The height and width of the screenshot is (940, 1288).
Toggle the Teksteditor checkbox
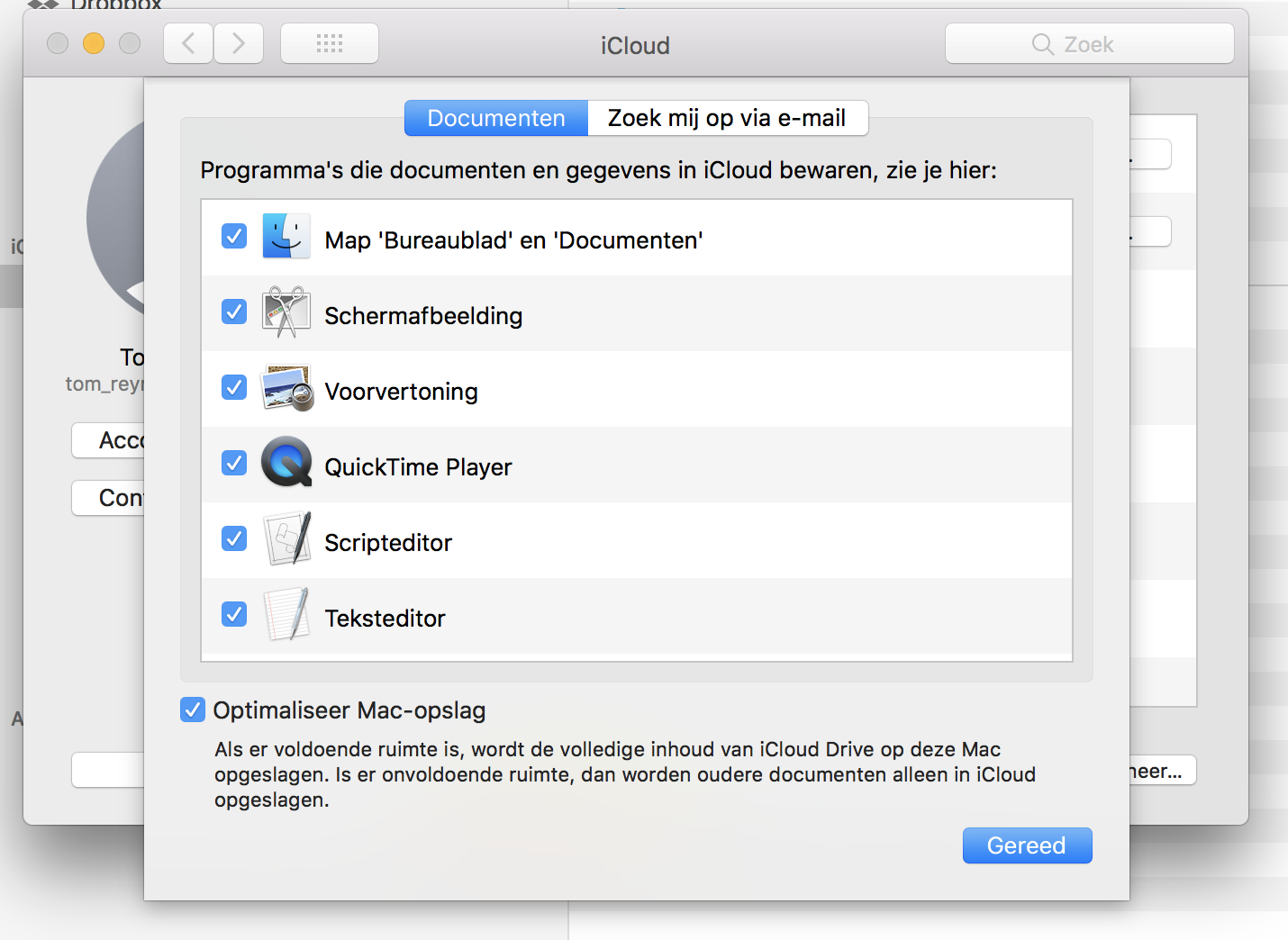click(x=234, y=614)
